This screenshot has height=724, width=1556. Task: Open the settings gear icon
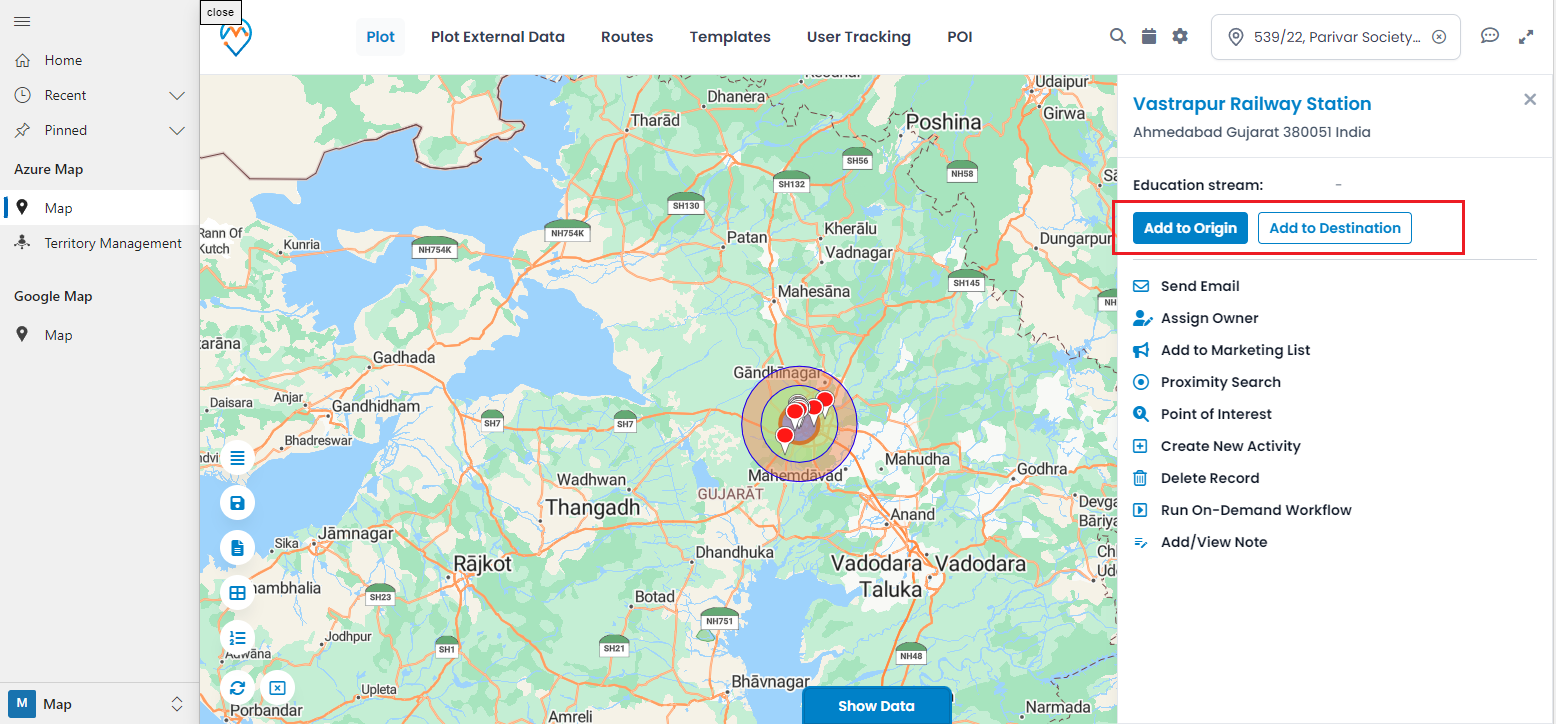(1180, 36)
